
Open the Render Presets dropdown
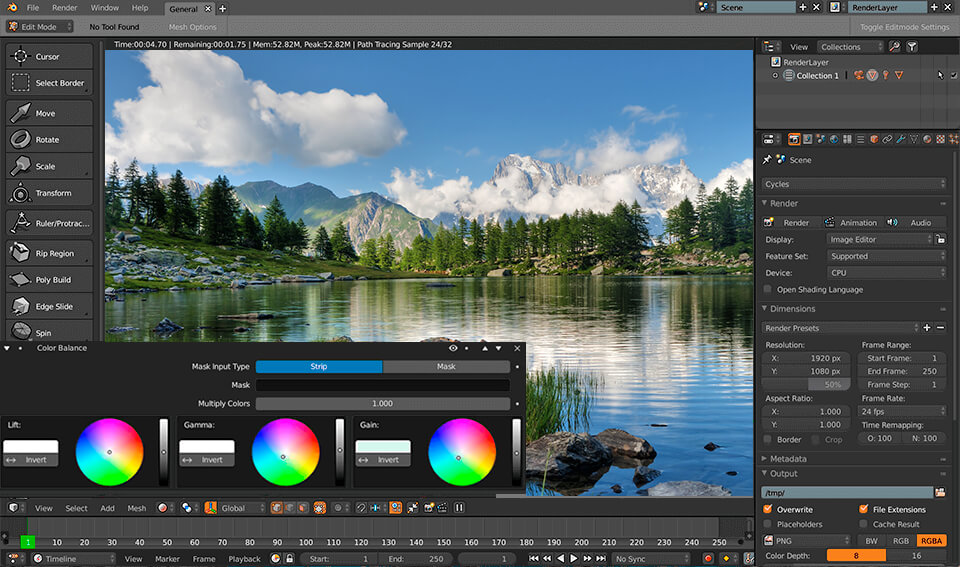841,328
